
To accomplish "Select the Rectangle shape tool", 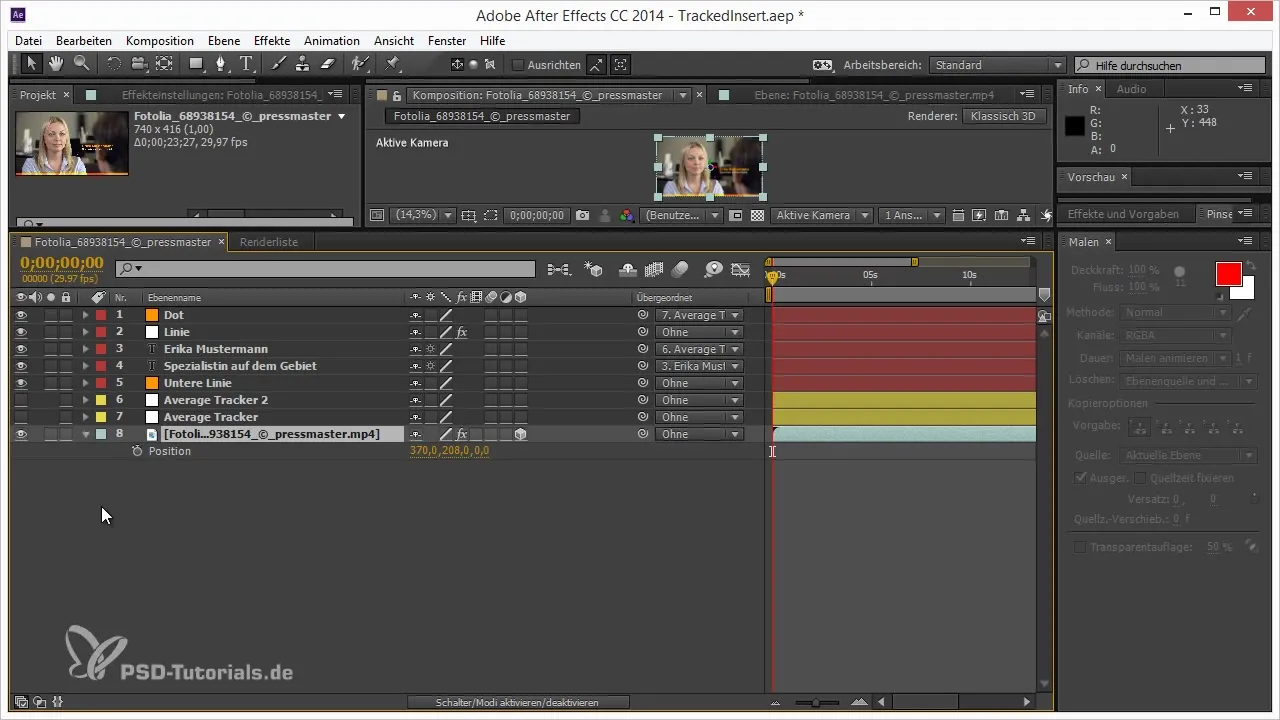I will (x=197, y=64).
